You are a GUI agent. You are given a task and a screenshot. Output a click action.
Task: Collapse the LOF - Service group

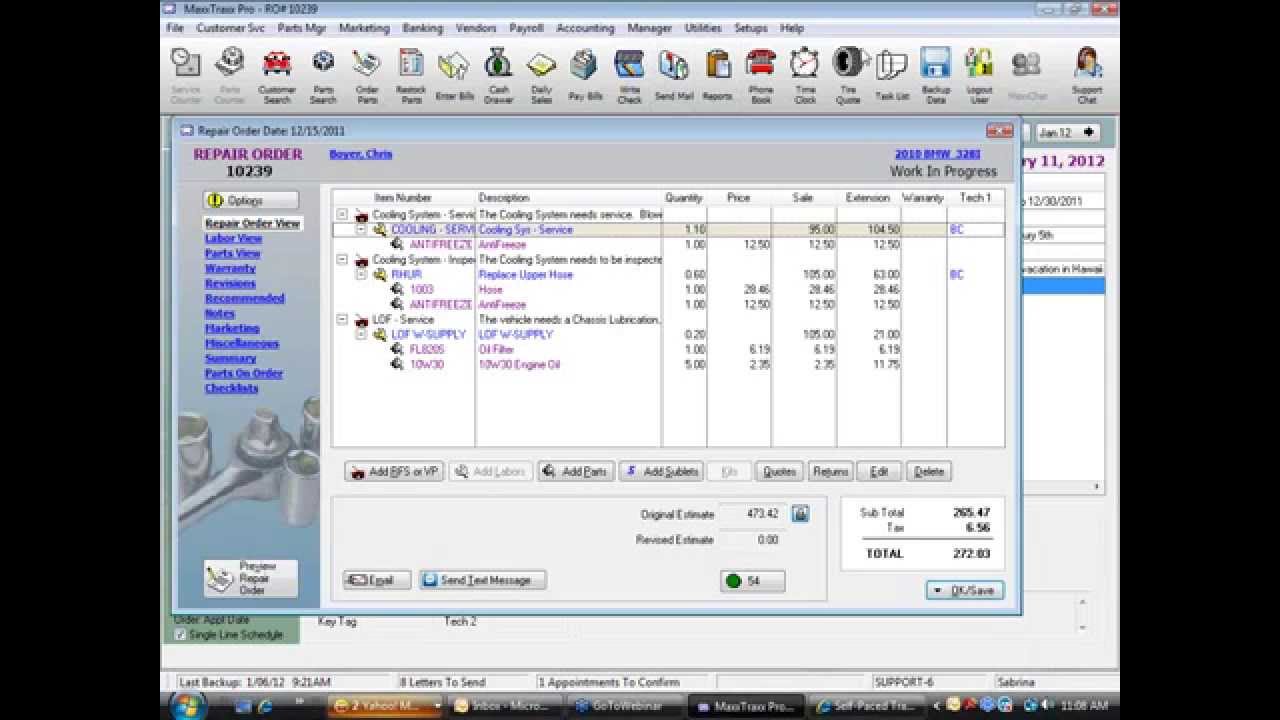343,320
